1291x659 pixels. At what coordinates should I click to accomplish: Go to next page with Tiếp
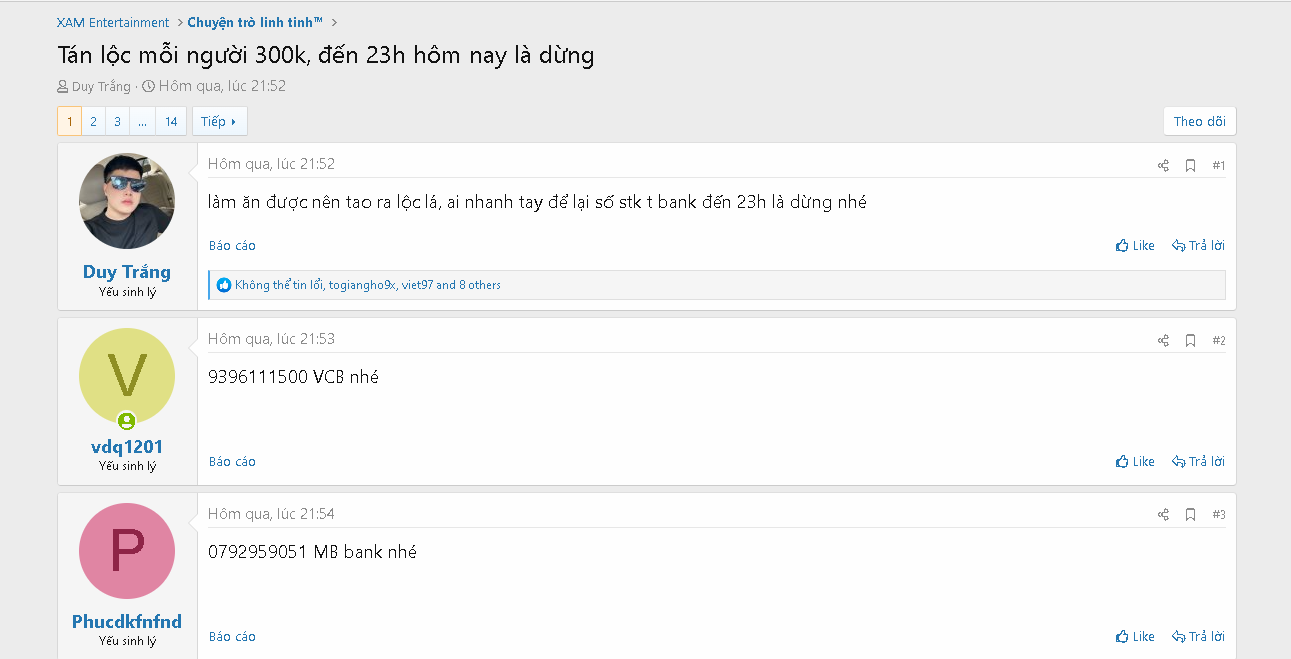click(219, 122)
